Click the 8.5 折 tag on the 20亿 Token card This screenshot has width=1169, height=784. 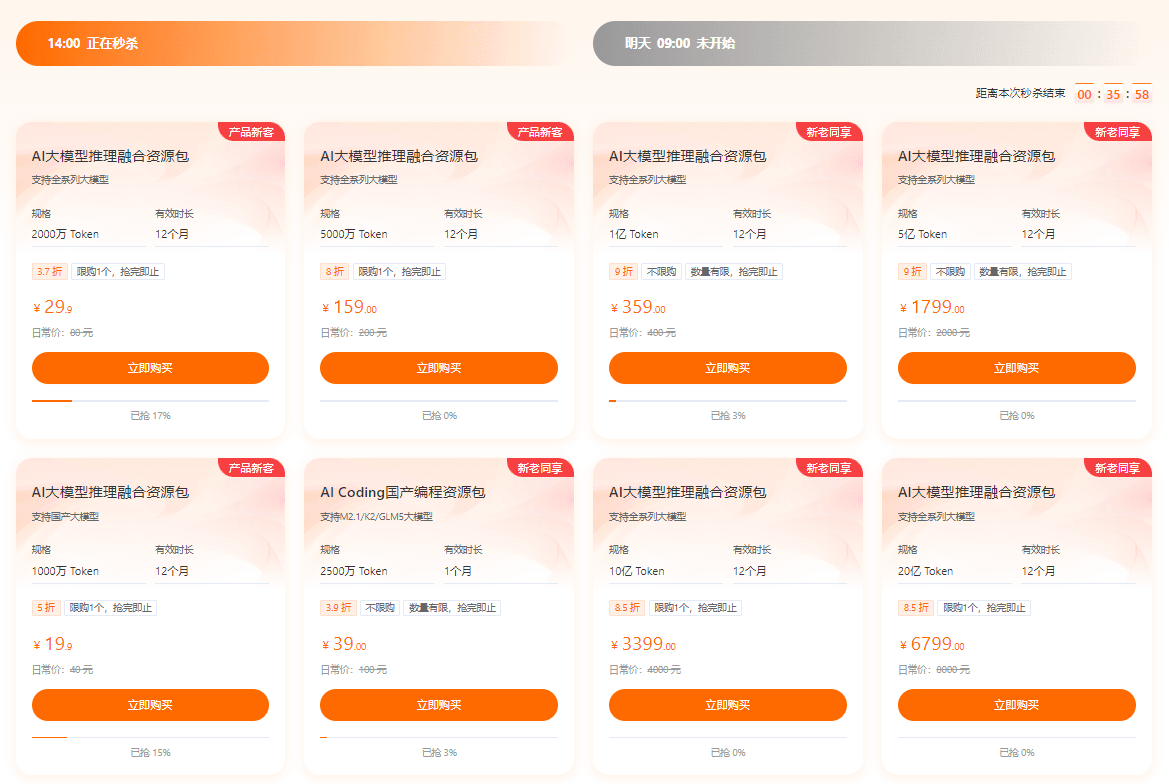pos(916,608)
